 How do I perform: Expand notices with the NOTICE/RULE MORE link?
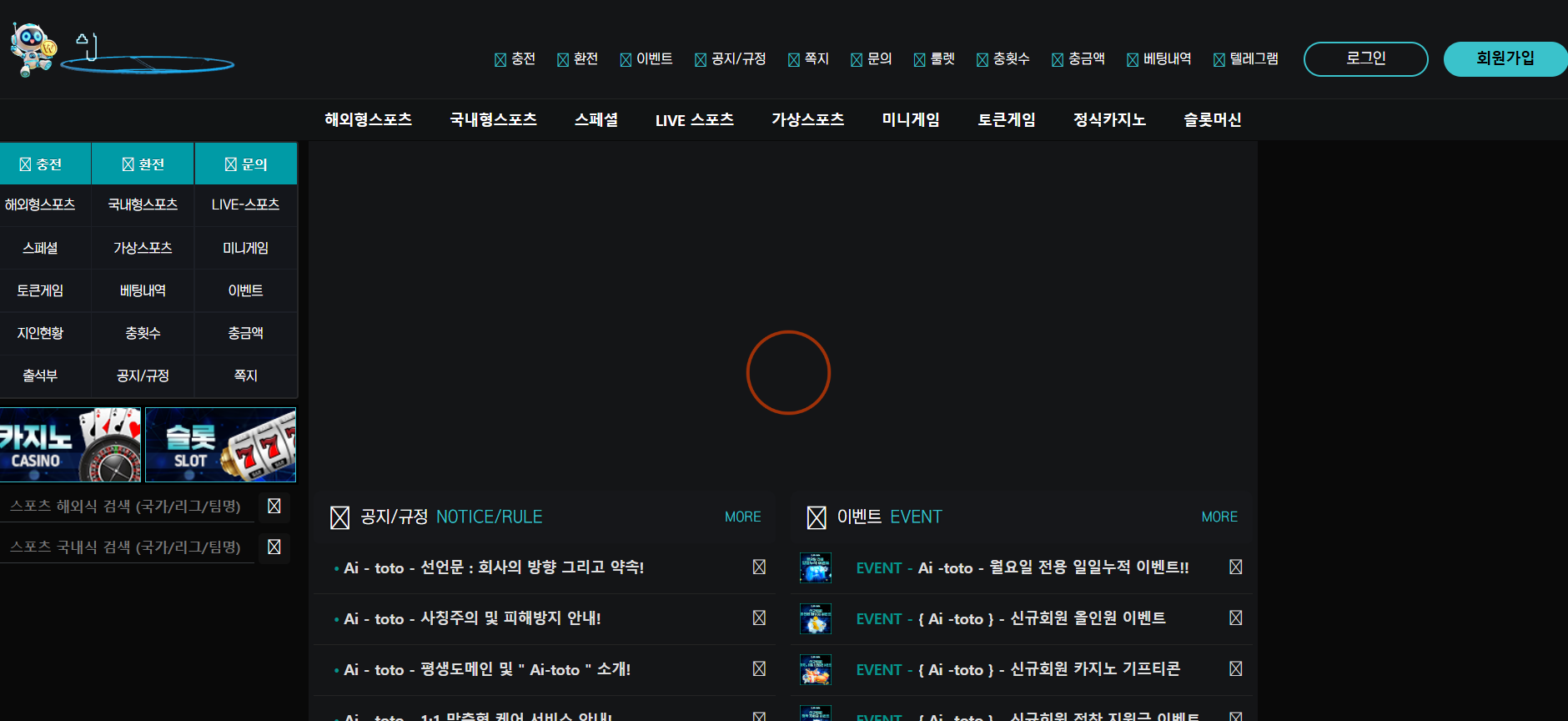[x=742, y=517]
